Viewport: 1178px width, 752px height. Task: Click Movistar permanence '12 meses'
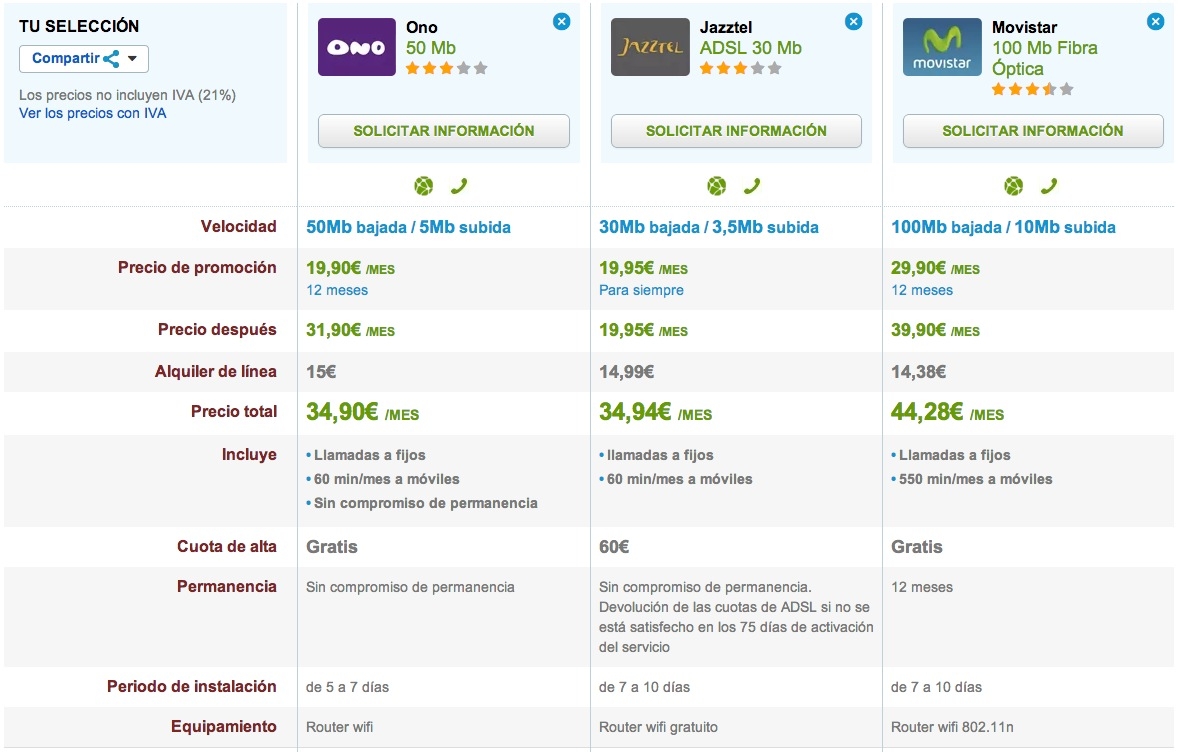(x=922, y=587)
